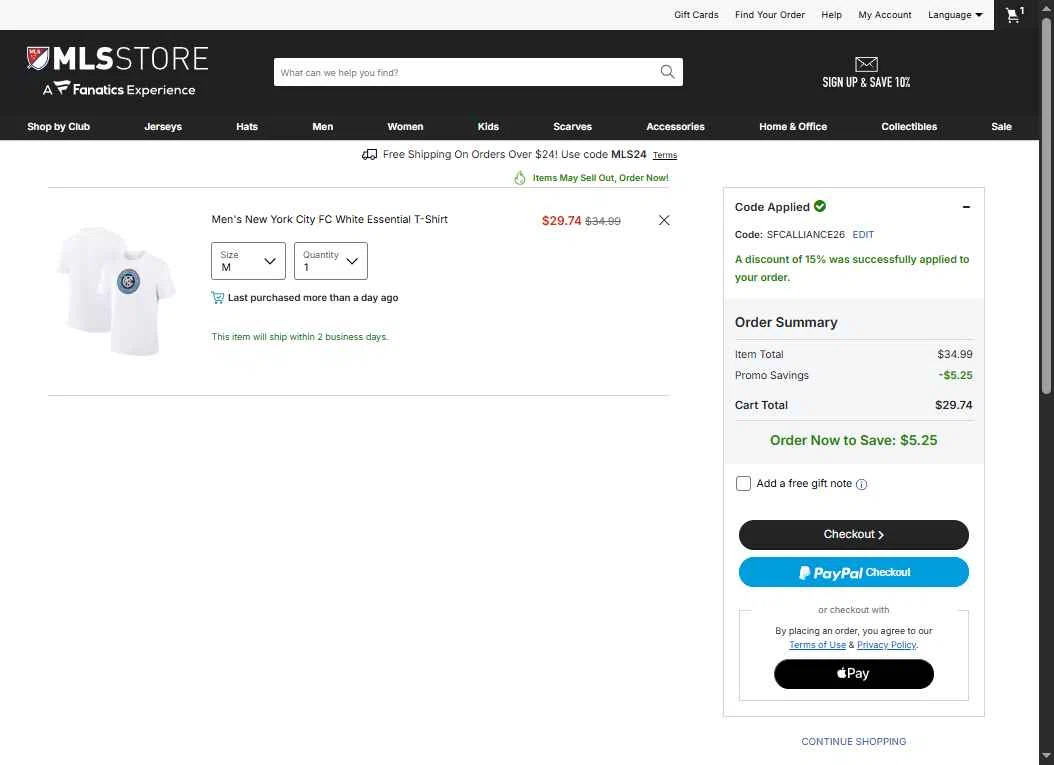This screenshot has height=765, width=1054.
Task: Click the Promo Savings -$5.25 value
Action: tap(955, 375)
